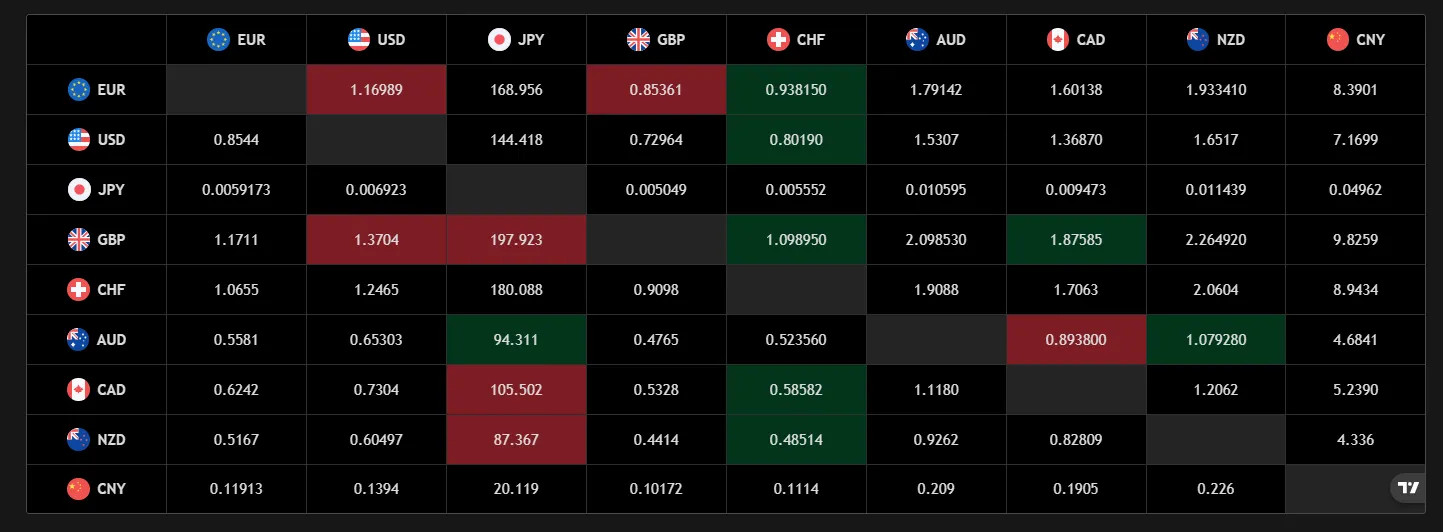Open the GBP/JPY rate 197.923
This screenshot has width=1443, height=532.
point(516,240)
